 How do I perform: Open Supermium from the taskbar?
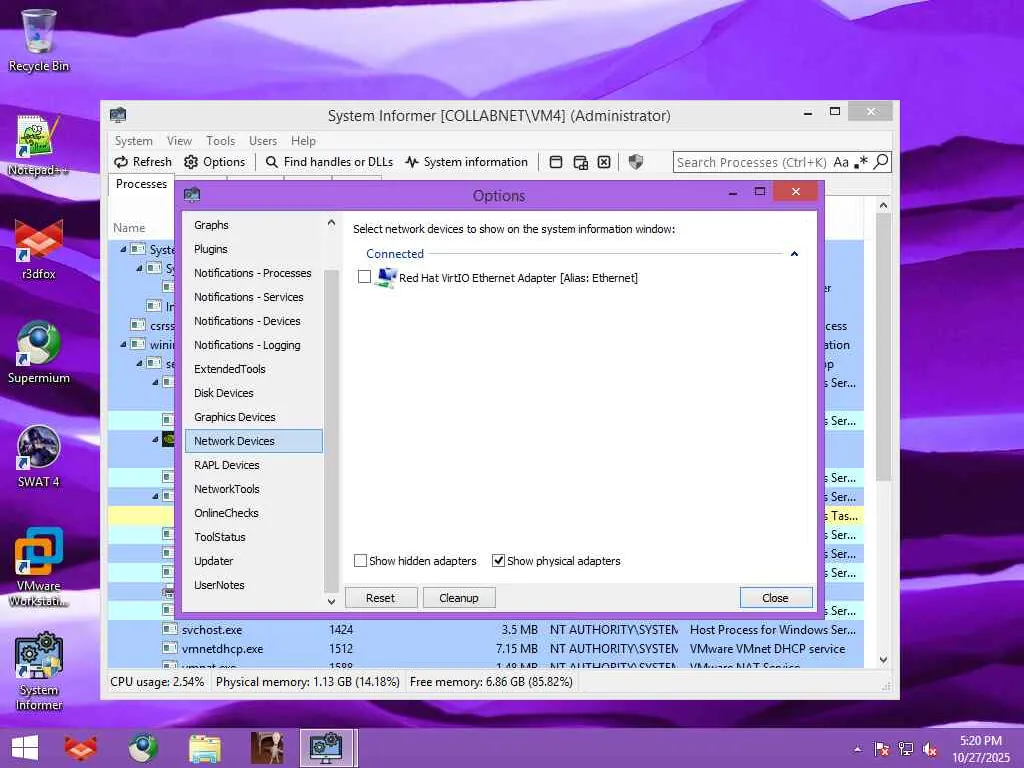pos(142,748)
